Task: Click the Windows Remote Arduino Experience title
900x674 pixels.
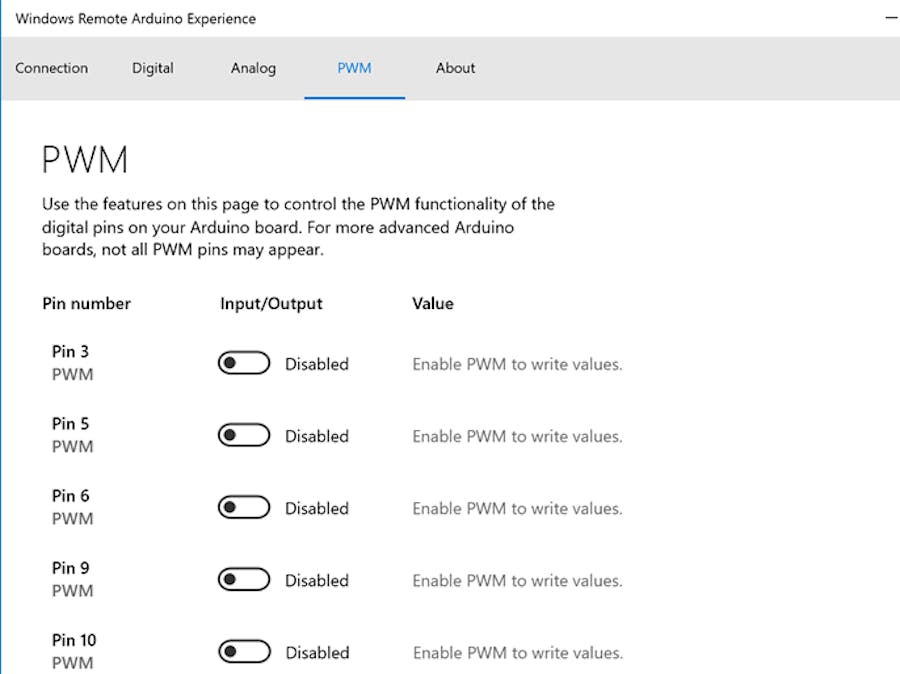Action: [x=136, y=18]
